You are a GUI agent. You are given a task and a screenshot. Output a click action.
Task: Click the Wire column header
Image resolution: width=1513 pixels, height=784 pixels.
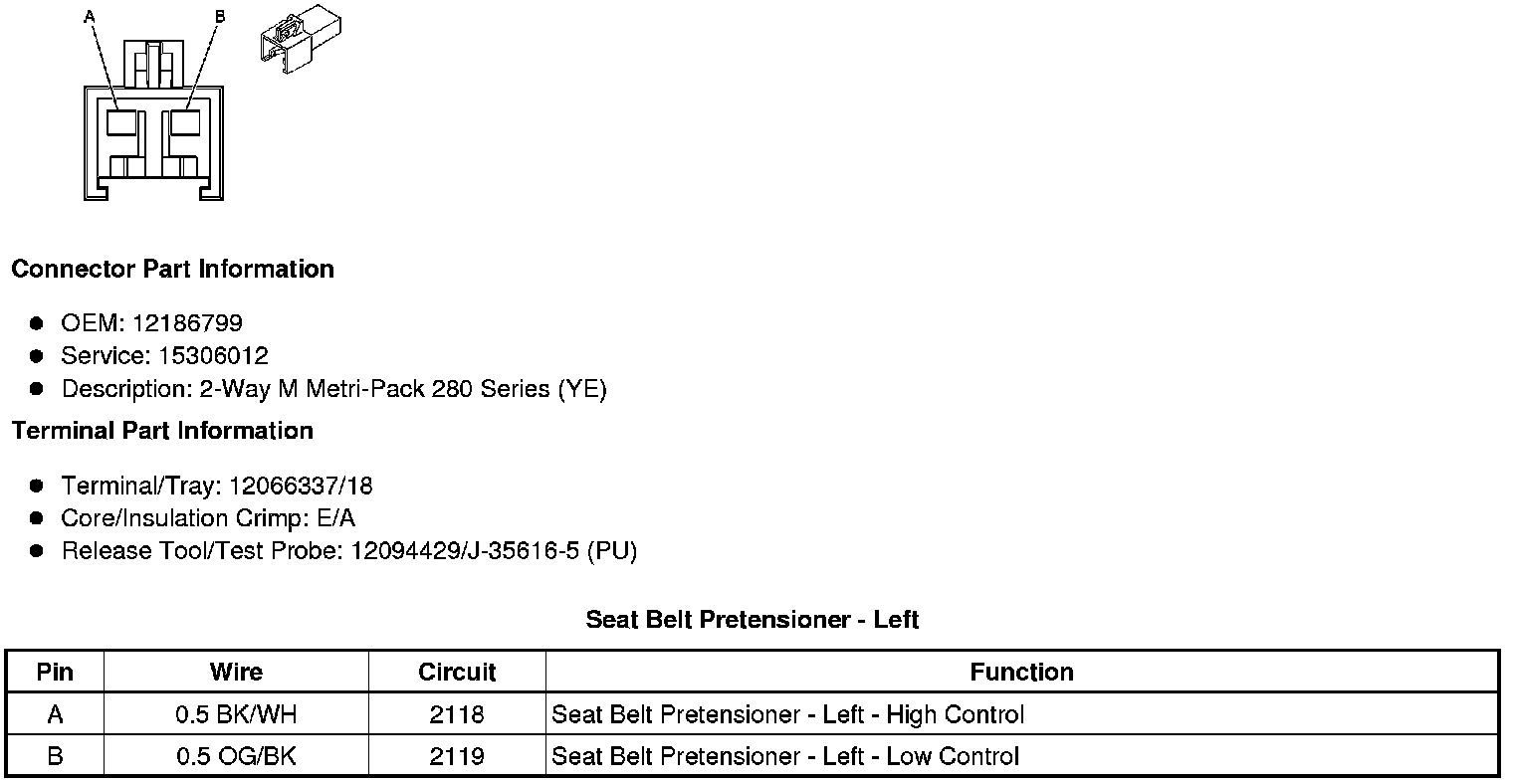(236, 672)
